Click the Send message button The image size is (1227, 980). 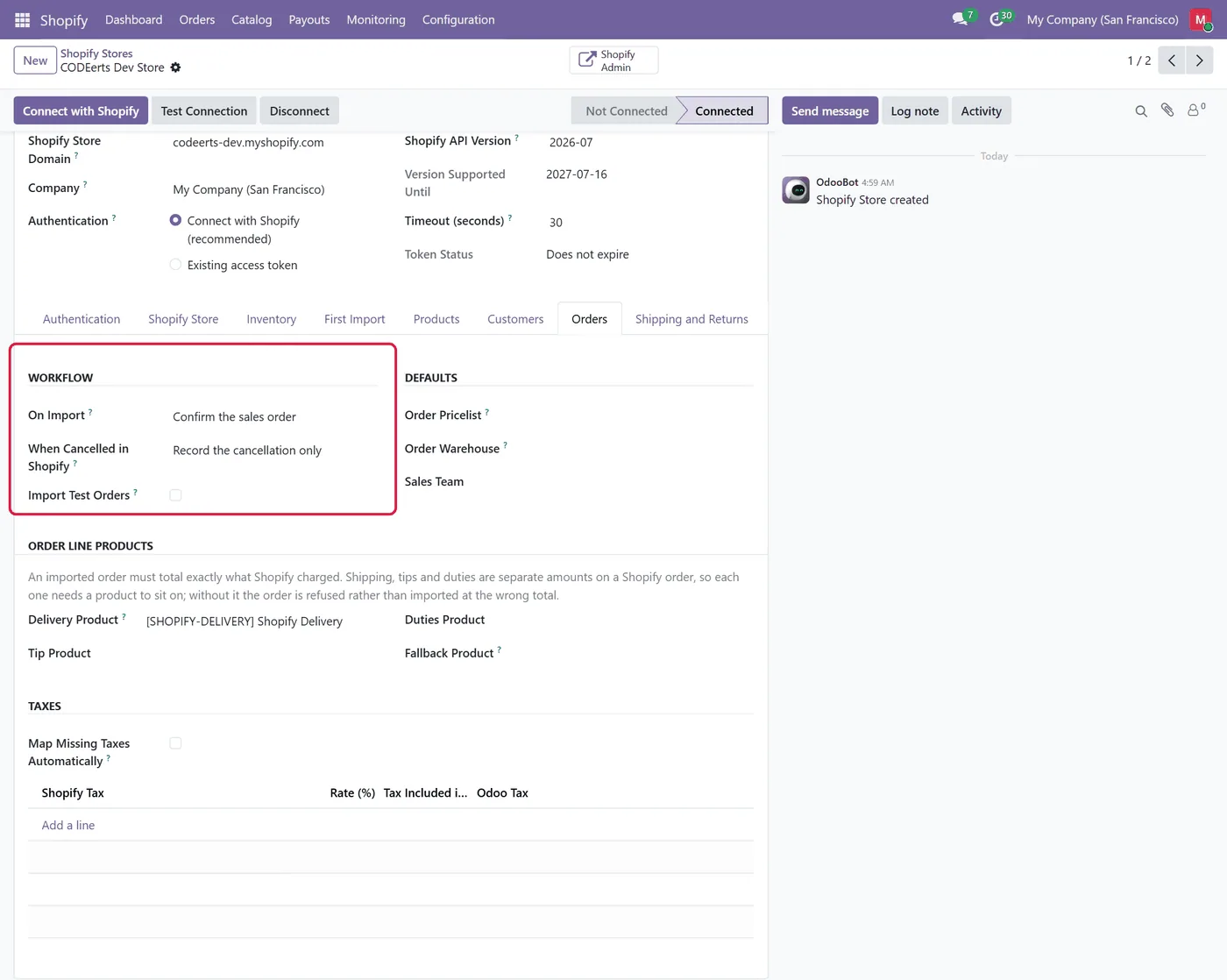[830, 110]
